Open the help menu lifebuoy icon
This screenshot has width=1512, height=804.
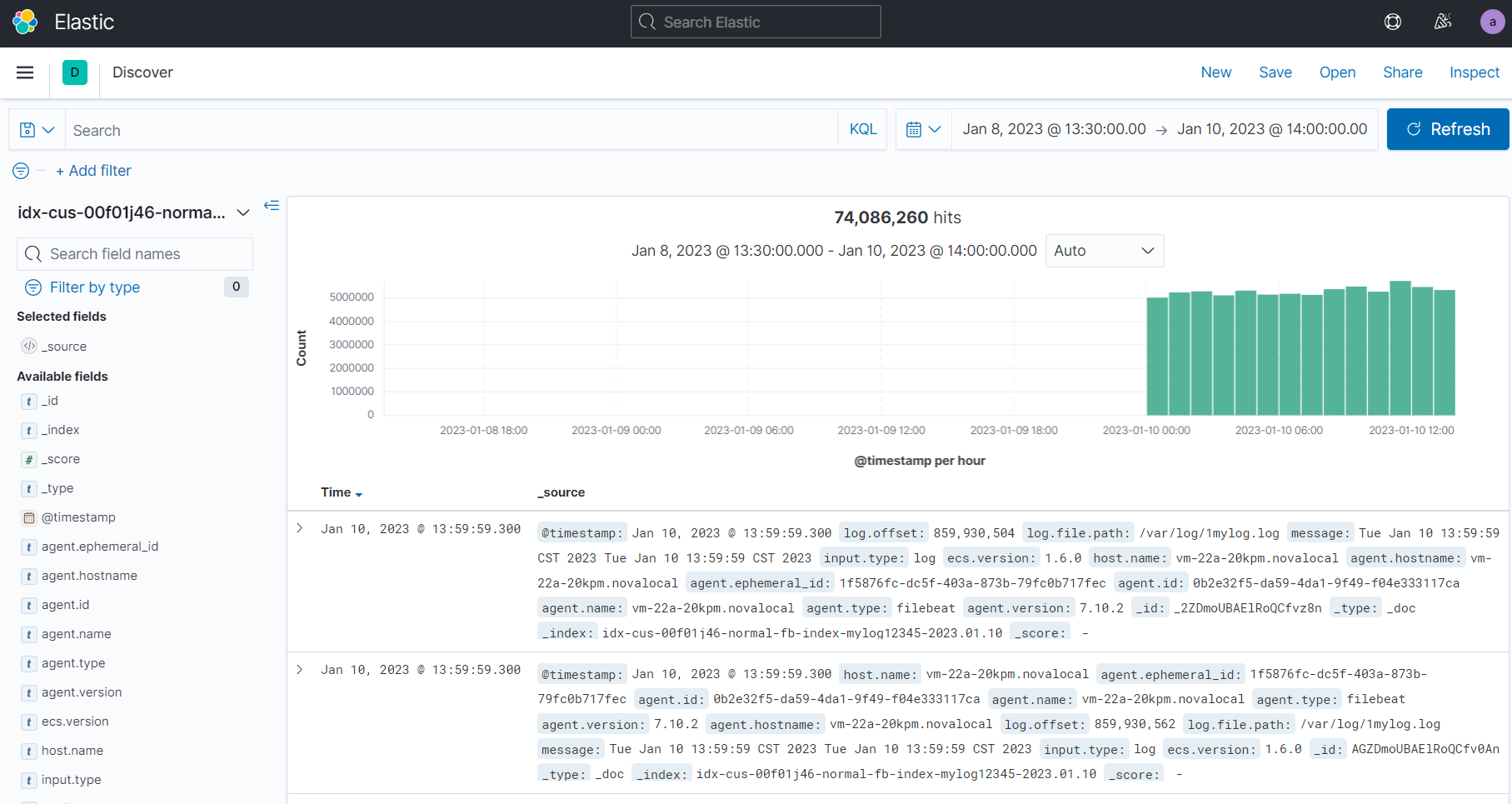[1393, 22]
